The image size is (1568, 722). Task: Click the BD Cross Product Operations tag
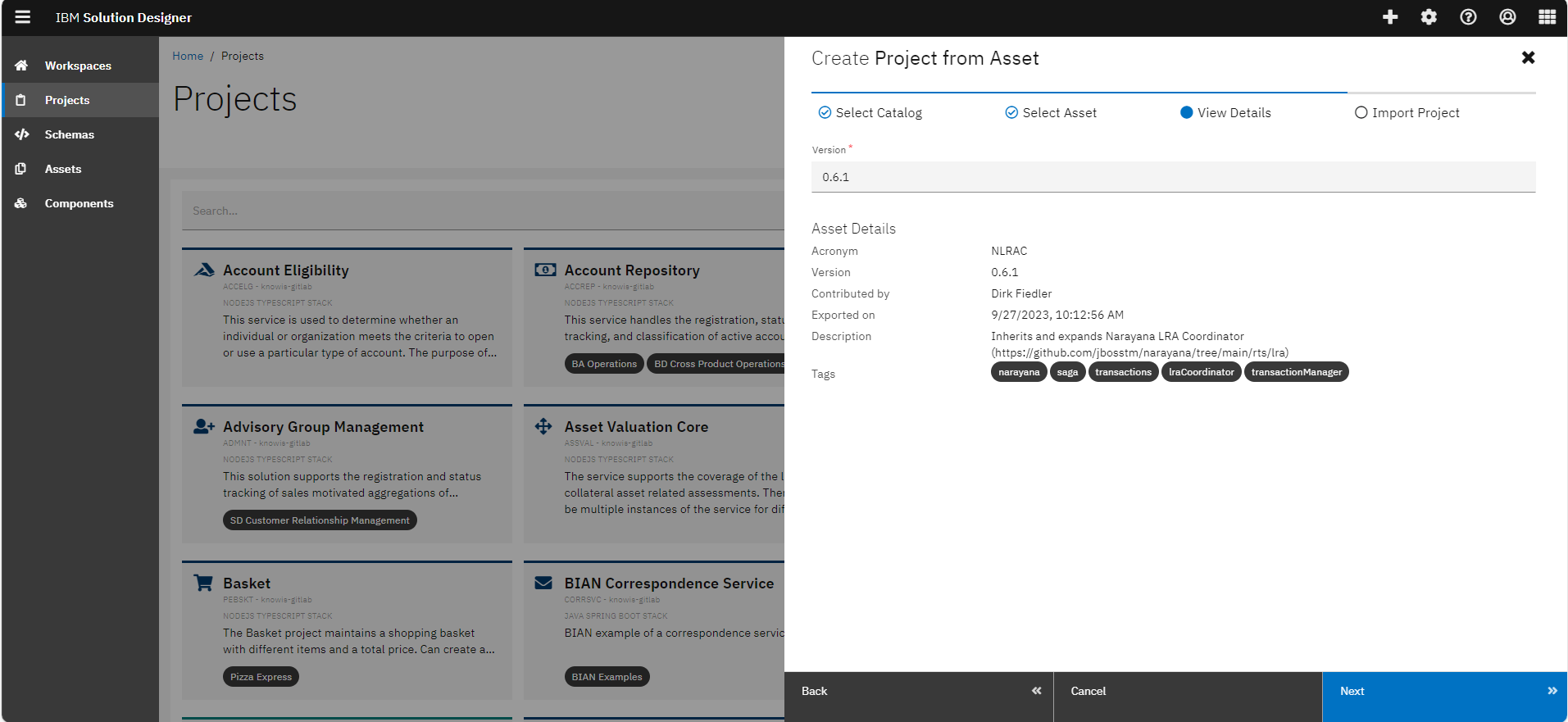716,364
